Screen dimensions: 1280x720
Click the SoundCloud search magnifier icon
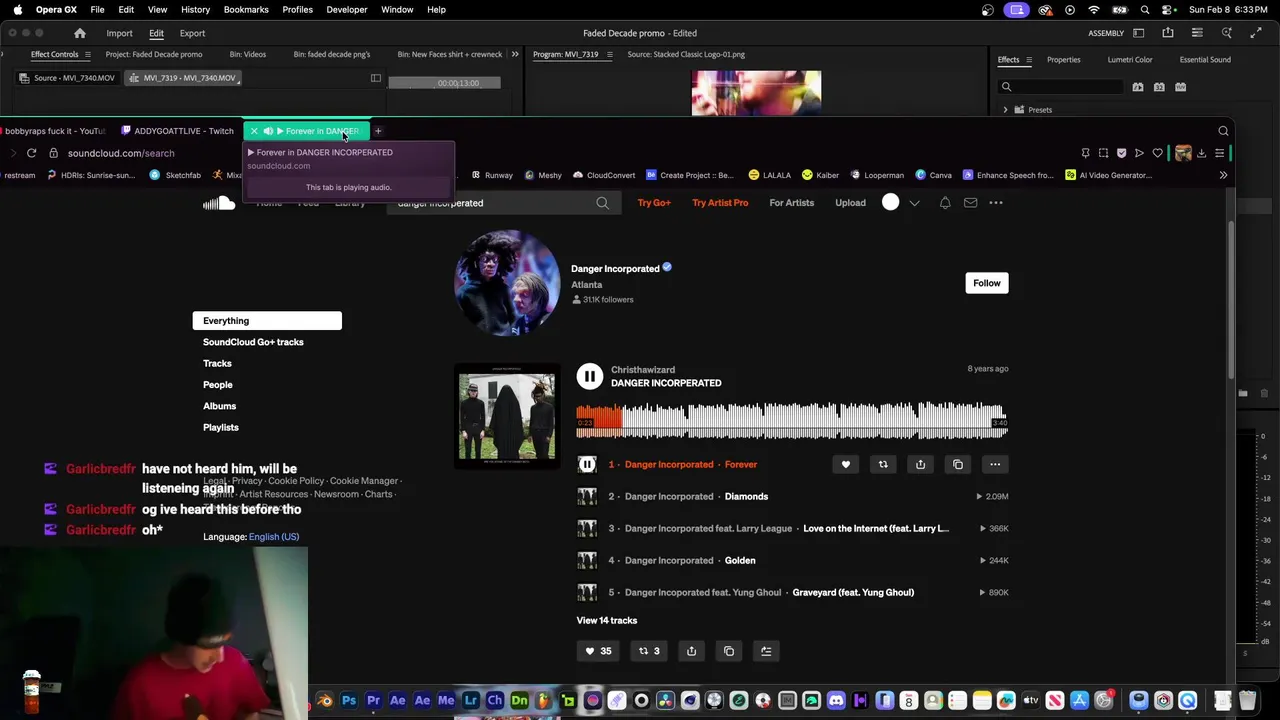(x=602, y=203)
